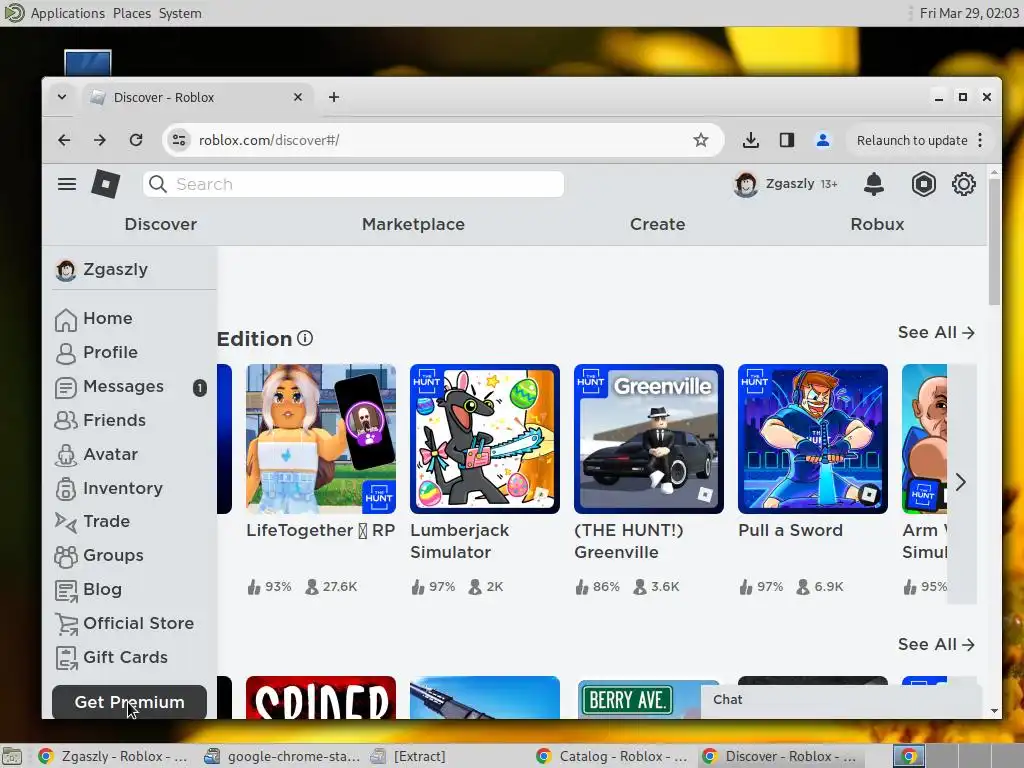Open the System menu
The image size is (1024, 768).
[x=180, y=13]
